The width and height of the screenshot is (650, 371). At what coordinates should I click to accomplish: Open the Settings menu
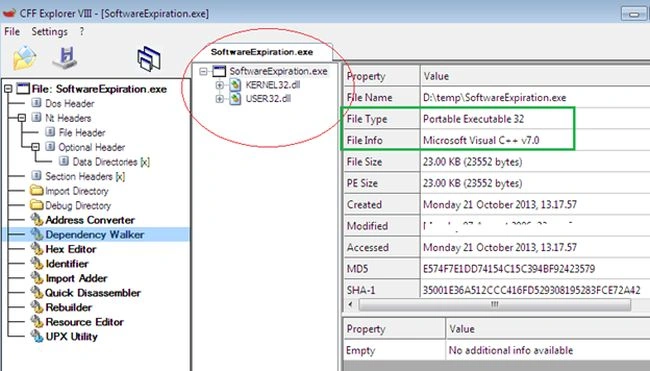coord(49,32)
